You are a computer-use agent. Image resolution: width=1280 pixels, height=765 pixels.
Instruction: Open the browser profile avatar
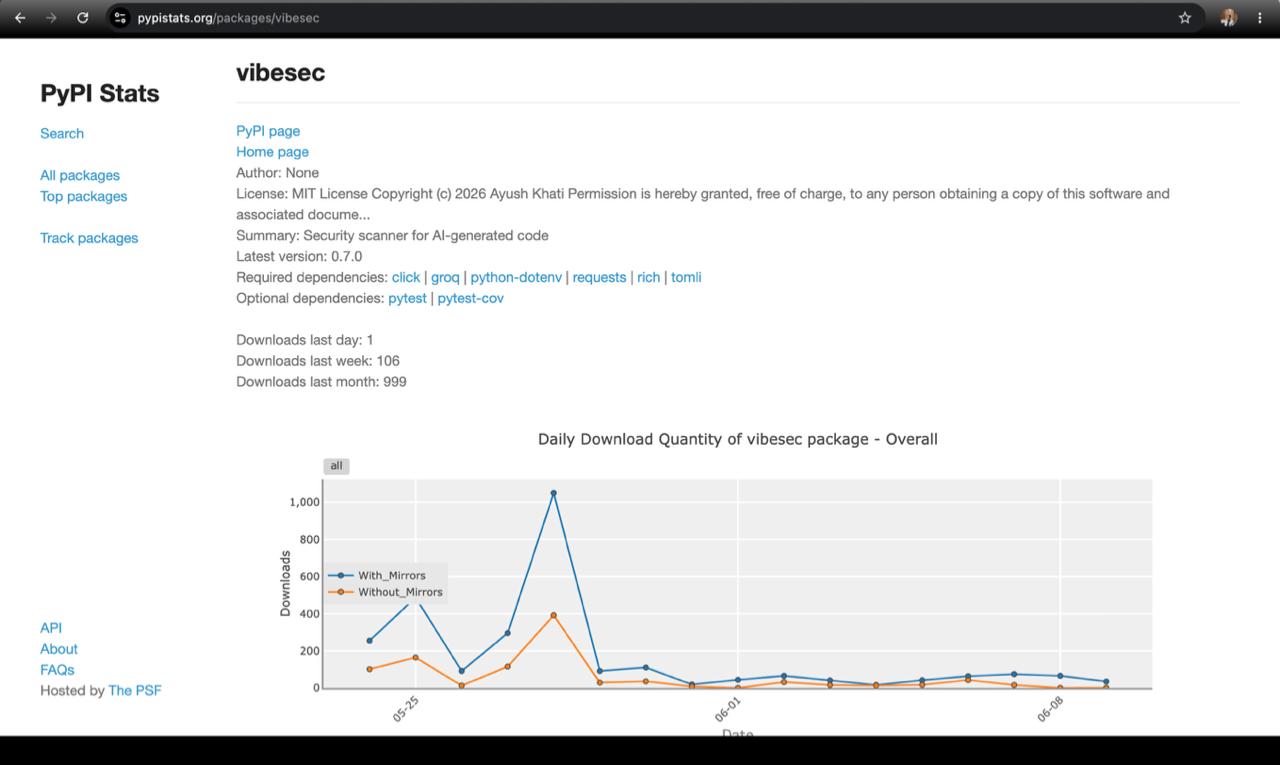click(x=1229, y=18)
